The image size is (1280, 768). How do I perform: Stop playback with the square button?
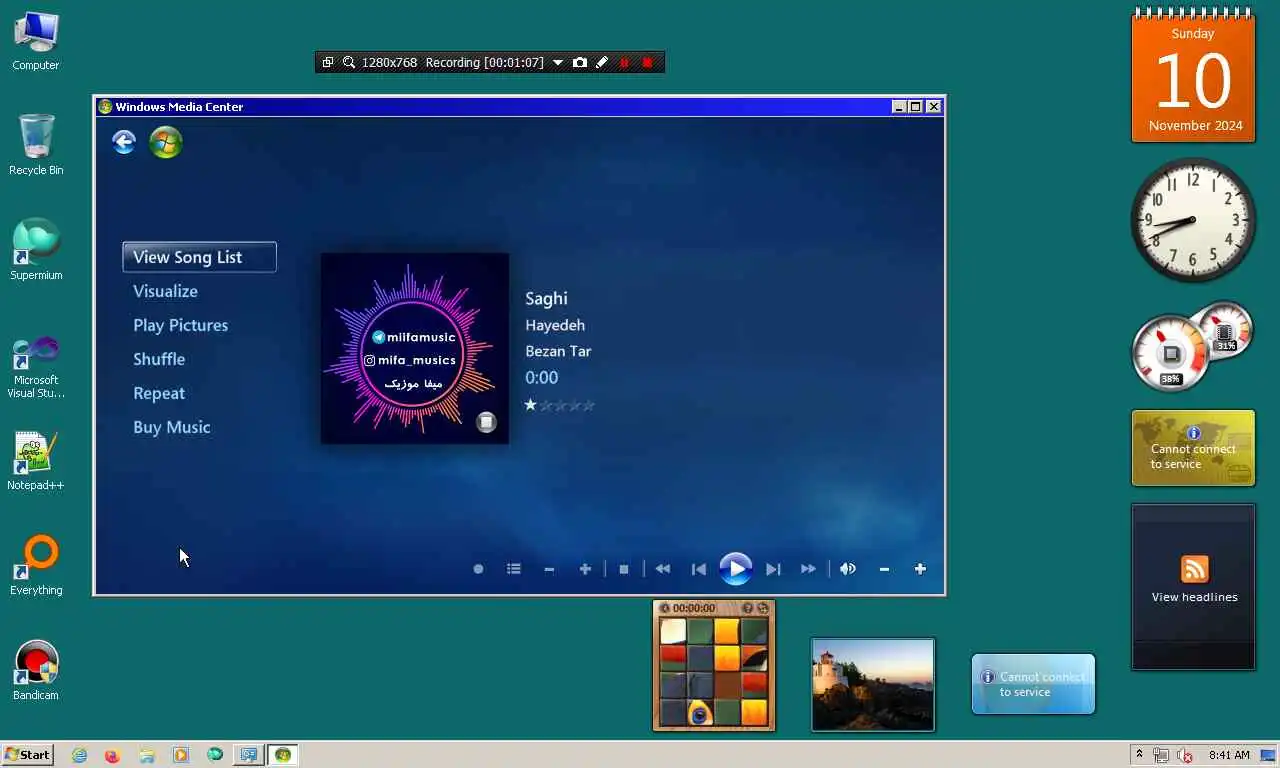(x=624, y=569)
